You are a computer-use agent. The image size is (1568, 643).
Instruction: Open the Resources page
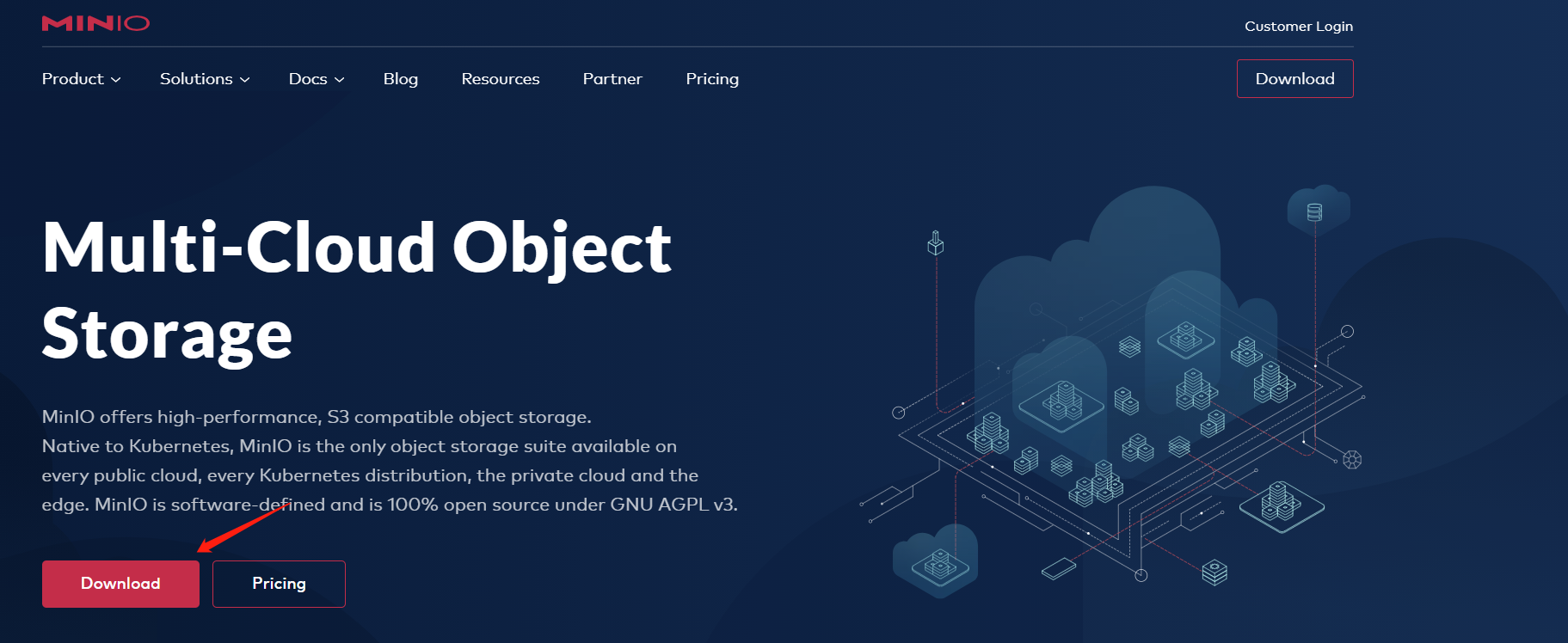[501, 79]
